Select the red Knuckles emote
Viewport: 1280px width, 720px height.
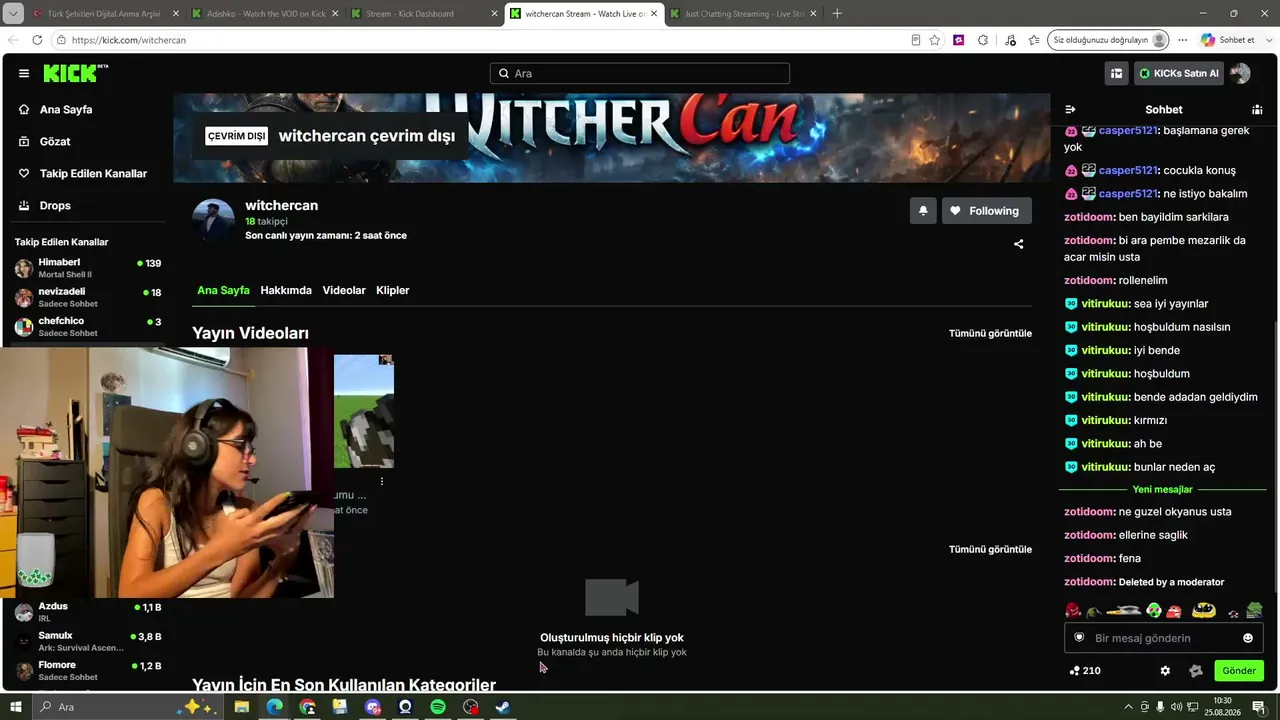1073,610
